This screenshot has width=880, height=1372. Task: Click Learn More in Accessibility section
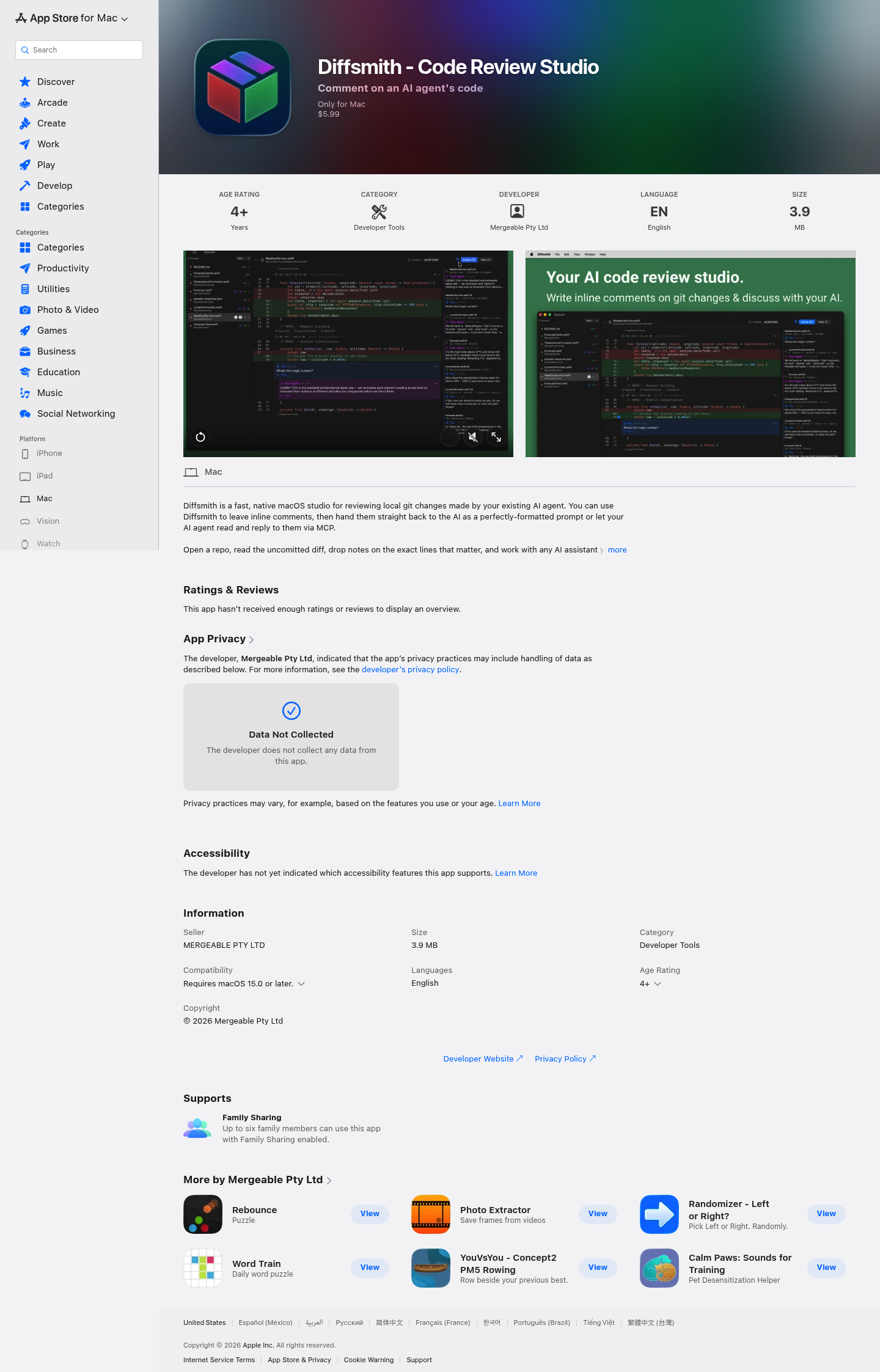click(x=516, y=873)
